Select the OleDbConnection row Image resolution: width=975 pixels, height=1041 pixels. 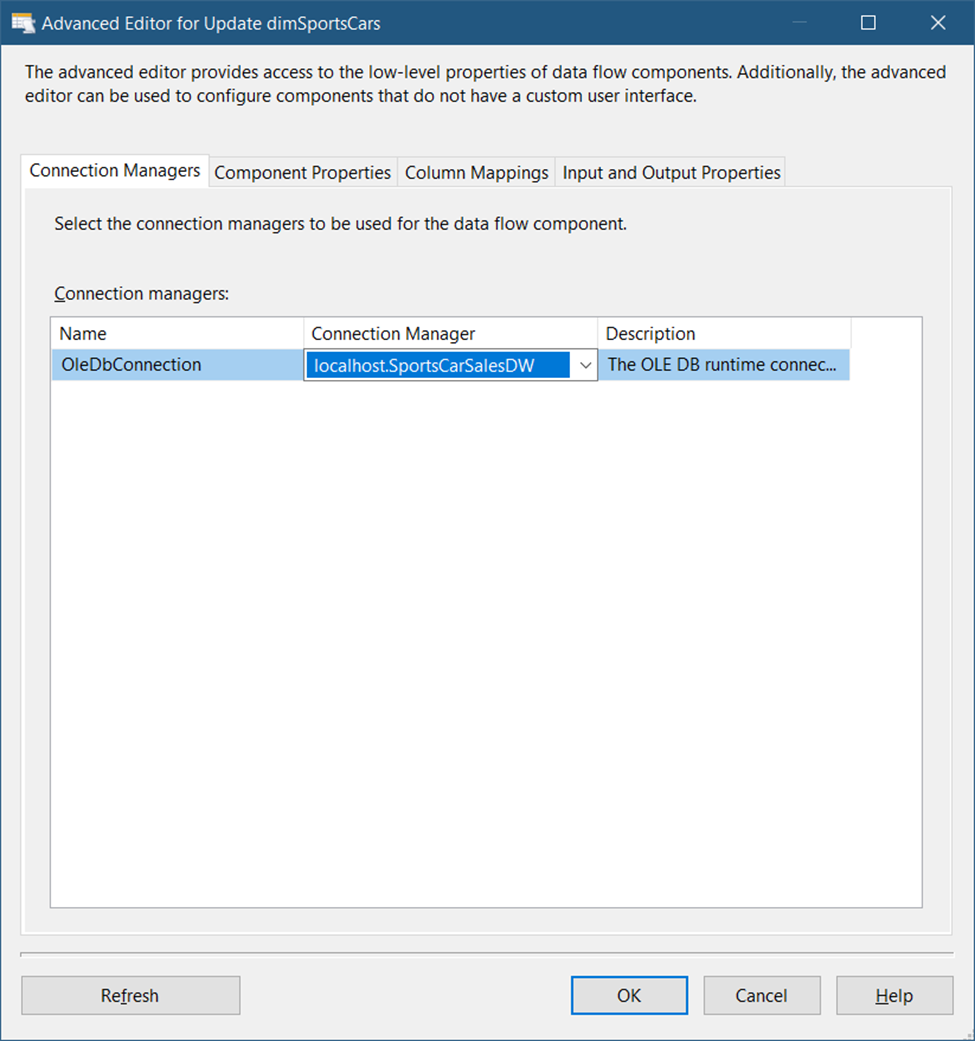click(177, 364)
